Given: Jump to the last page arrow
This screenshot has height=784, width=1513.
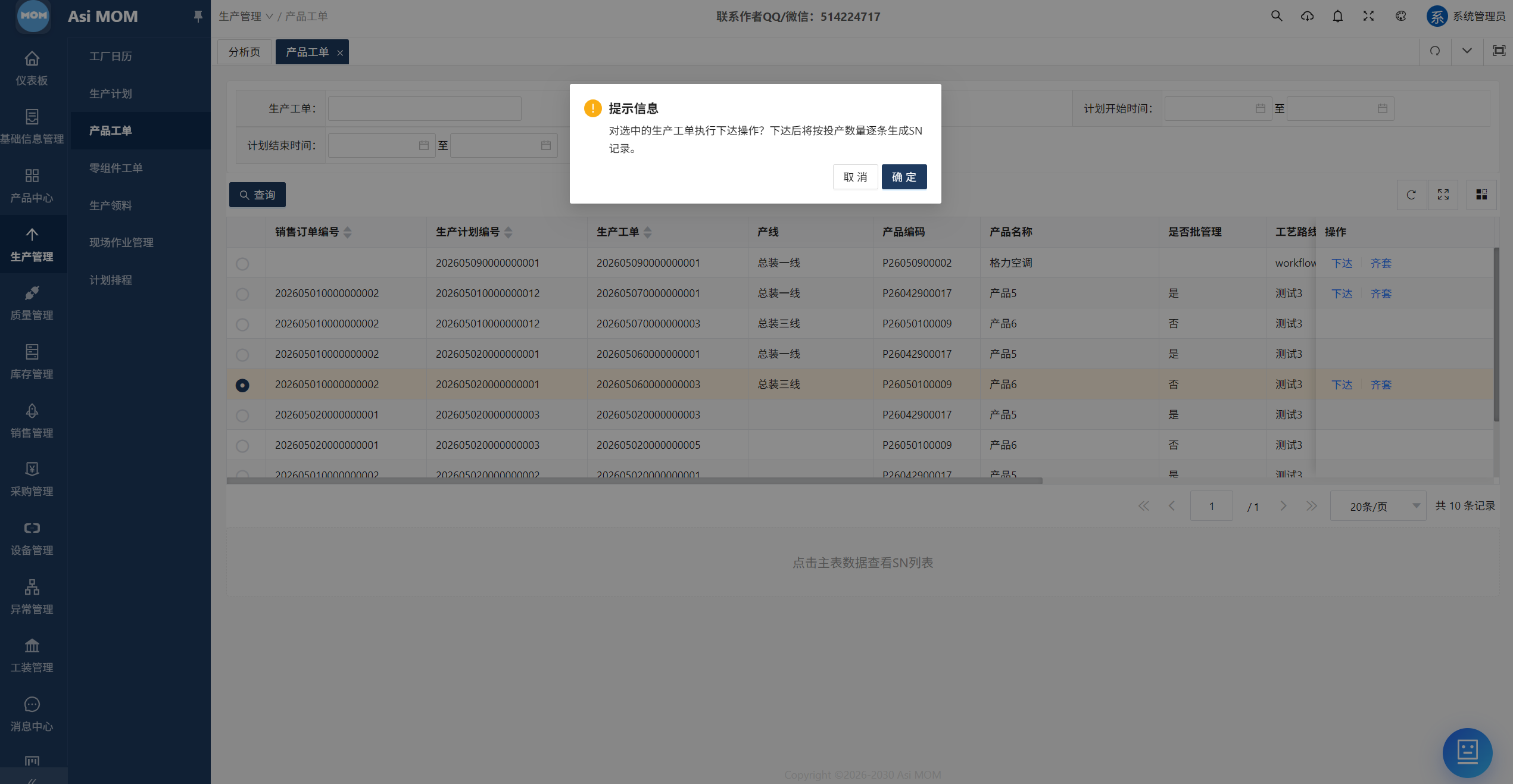Looking at the screenshot, I should coord(1312,506).
